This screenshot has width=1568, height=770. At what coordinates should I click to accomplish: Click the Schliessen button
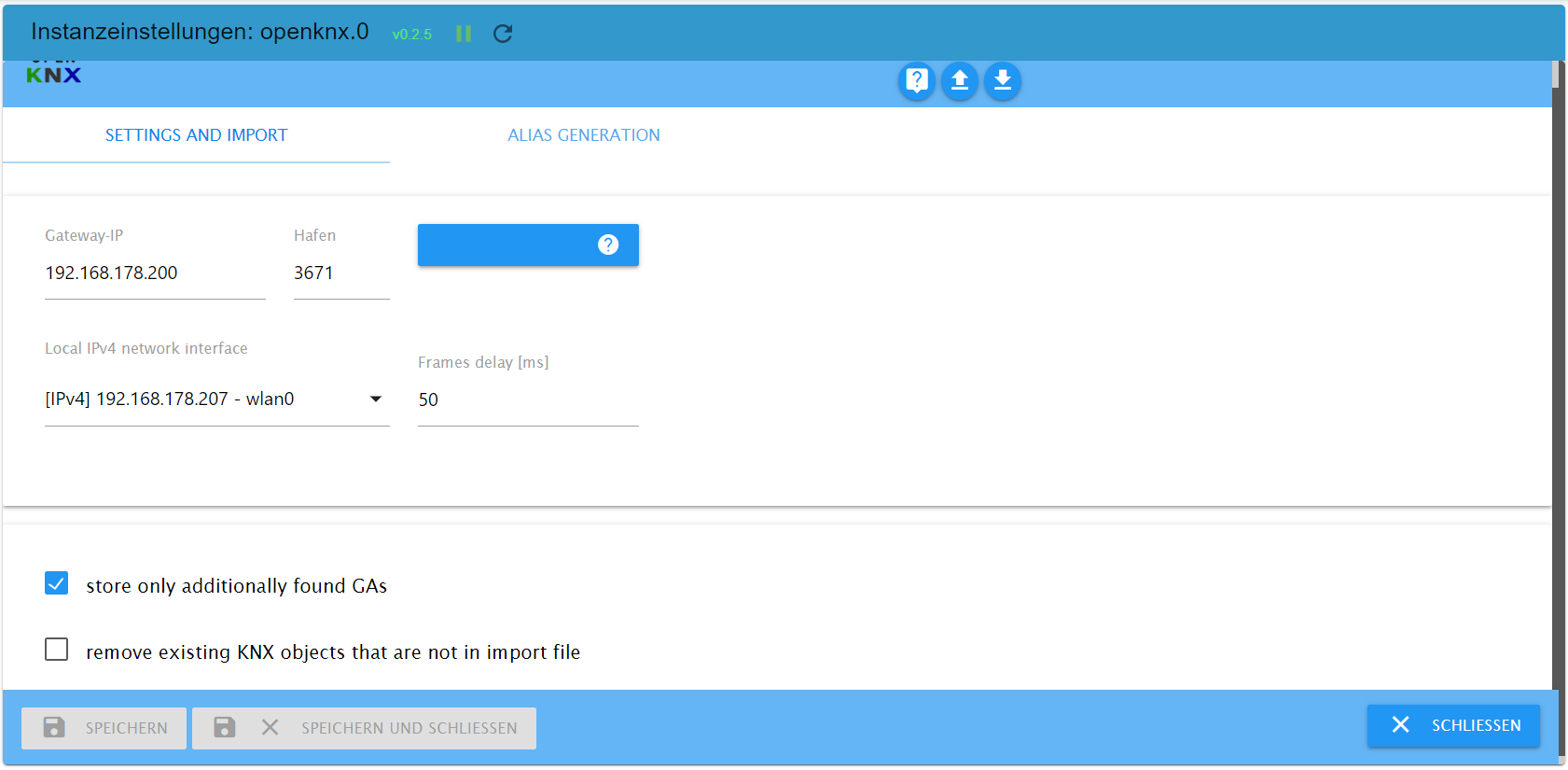pos(1453,725)
